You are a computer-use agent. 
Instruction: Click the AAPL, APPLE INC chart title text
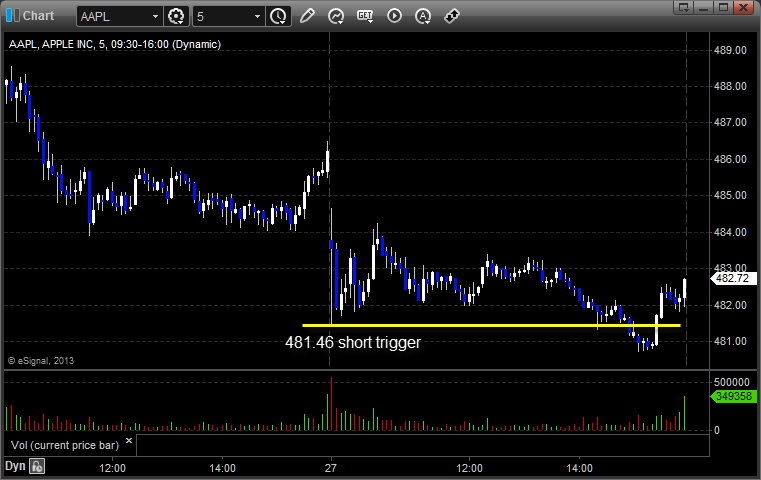point(115,44)
